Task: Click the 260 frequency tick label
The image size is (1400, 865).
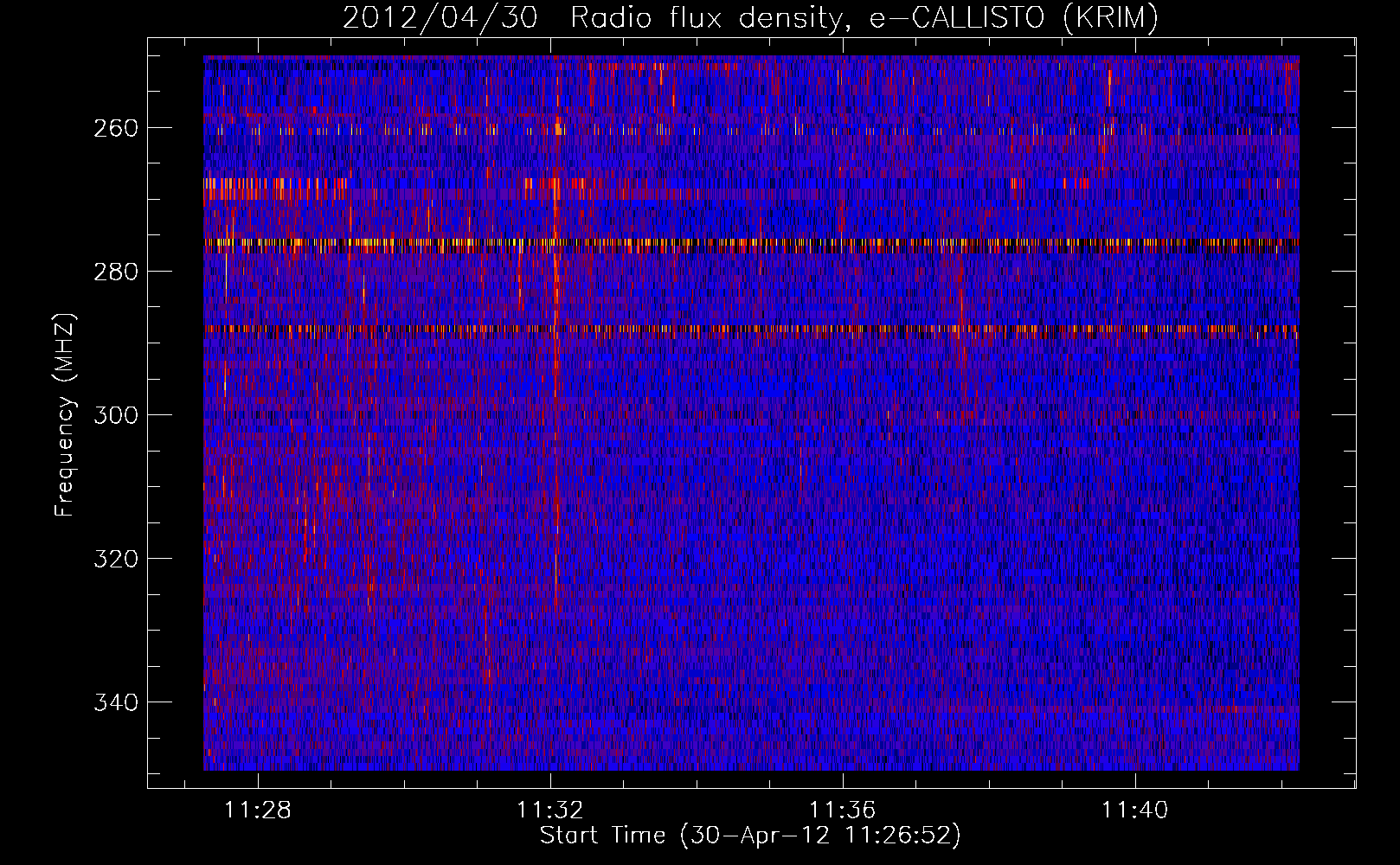Action: pyautogui.click(x=116, y=128)
